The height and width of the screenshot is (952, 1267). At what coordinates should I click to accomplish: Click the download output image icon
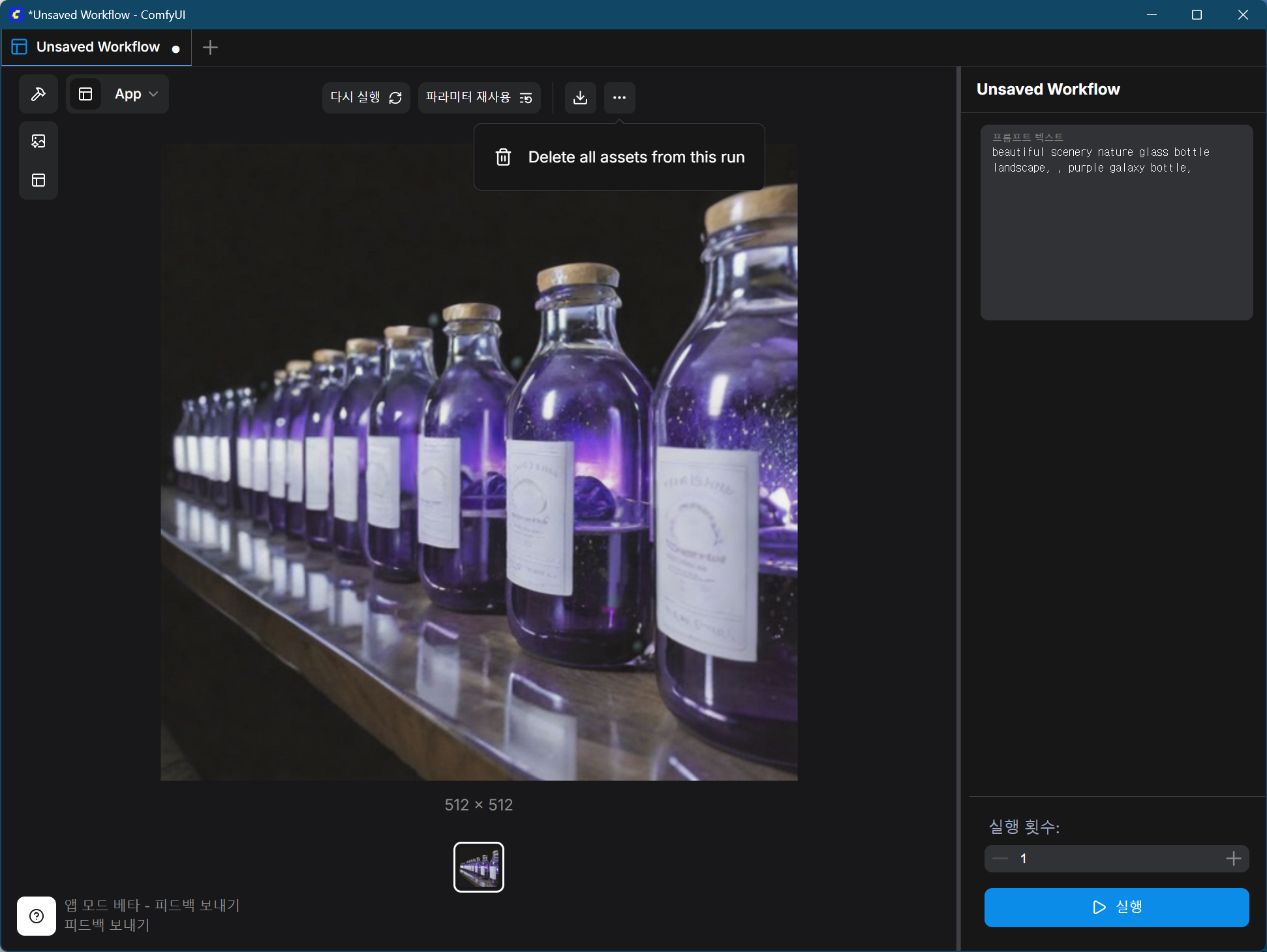click(580, 98)
